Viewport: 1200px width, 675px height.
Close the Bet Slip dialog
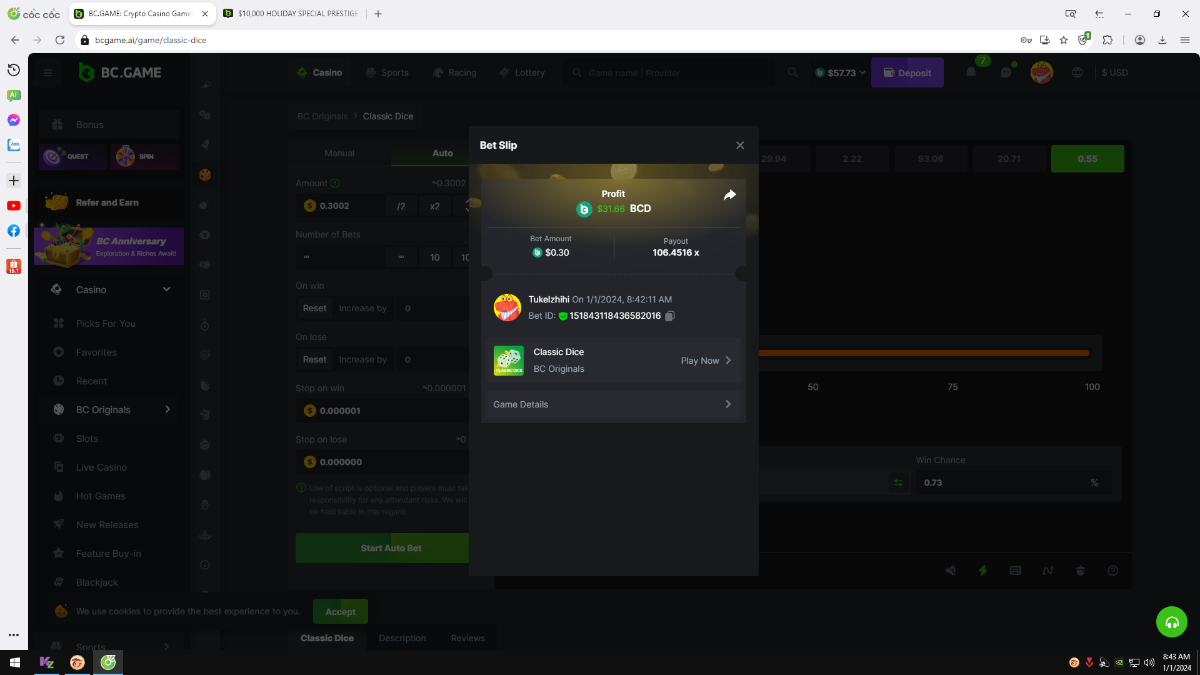(740, 145)
